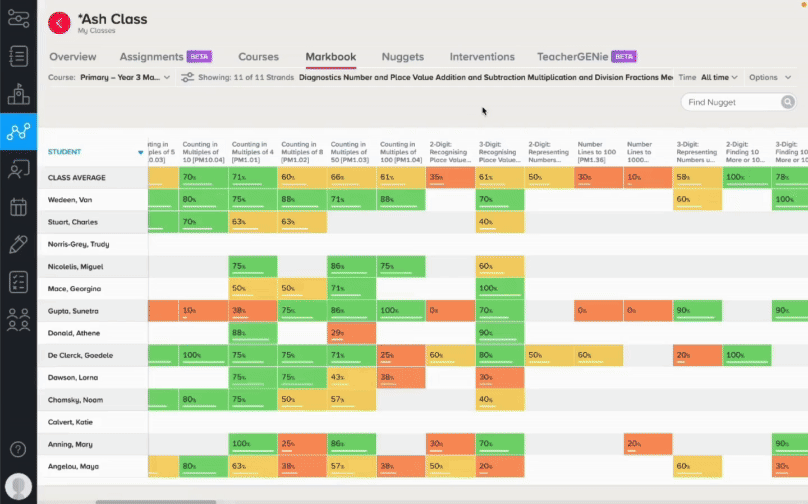The height and width of the screenshot is (504, 808).
Task: Select the pencil icon in the sidebar
Action: pyautogui.click(x=19, y=244)
